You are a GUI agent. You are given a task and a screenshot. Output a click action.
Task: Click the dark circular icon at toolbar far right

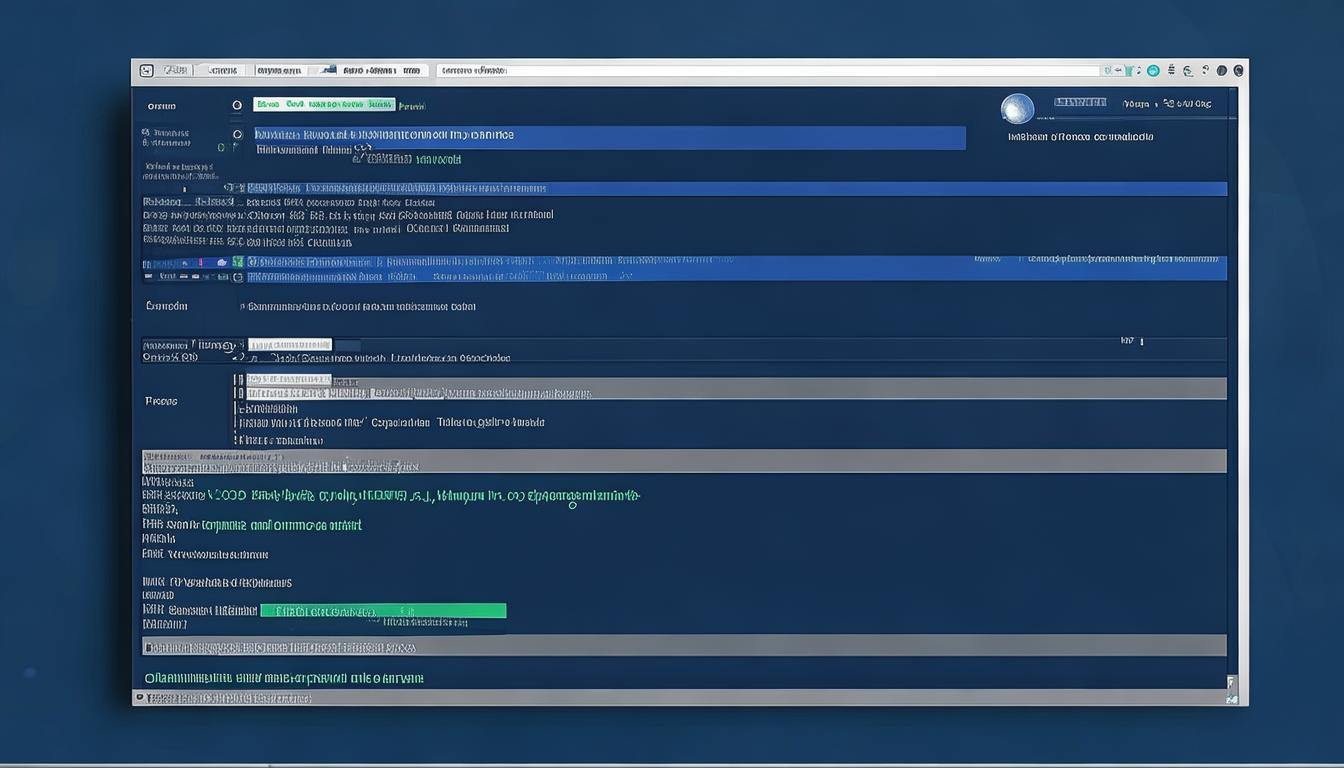(1238, 71)
